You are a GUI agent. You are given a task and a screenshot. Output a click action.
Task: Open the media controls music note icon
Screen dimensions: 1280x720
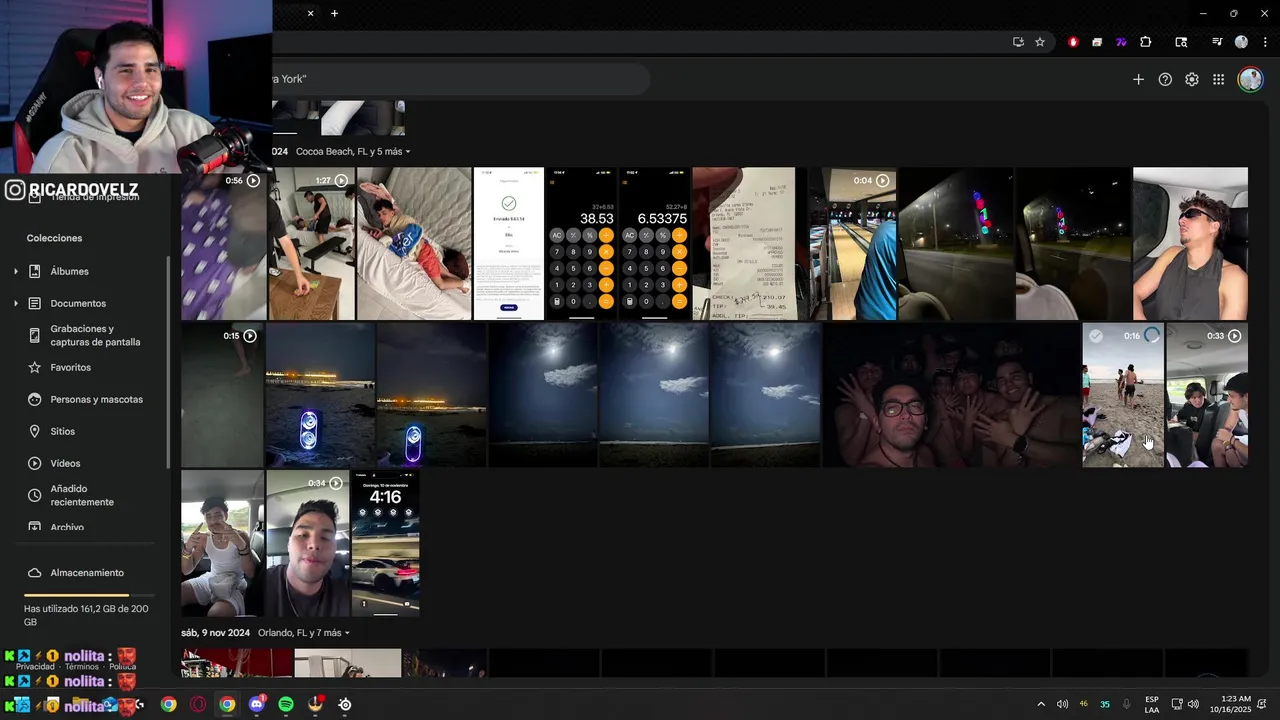tap(1217, 42)
